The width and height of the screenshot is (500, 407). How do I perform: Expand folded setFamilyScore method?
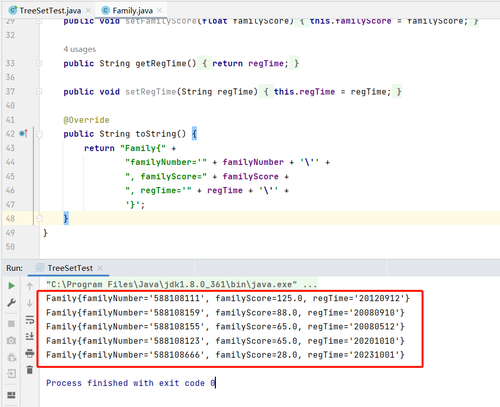39,21
